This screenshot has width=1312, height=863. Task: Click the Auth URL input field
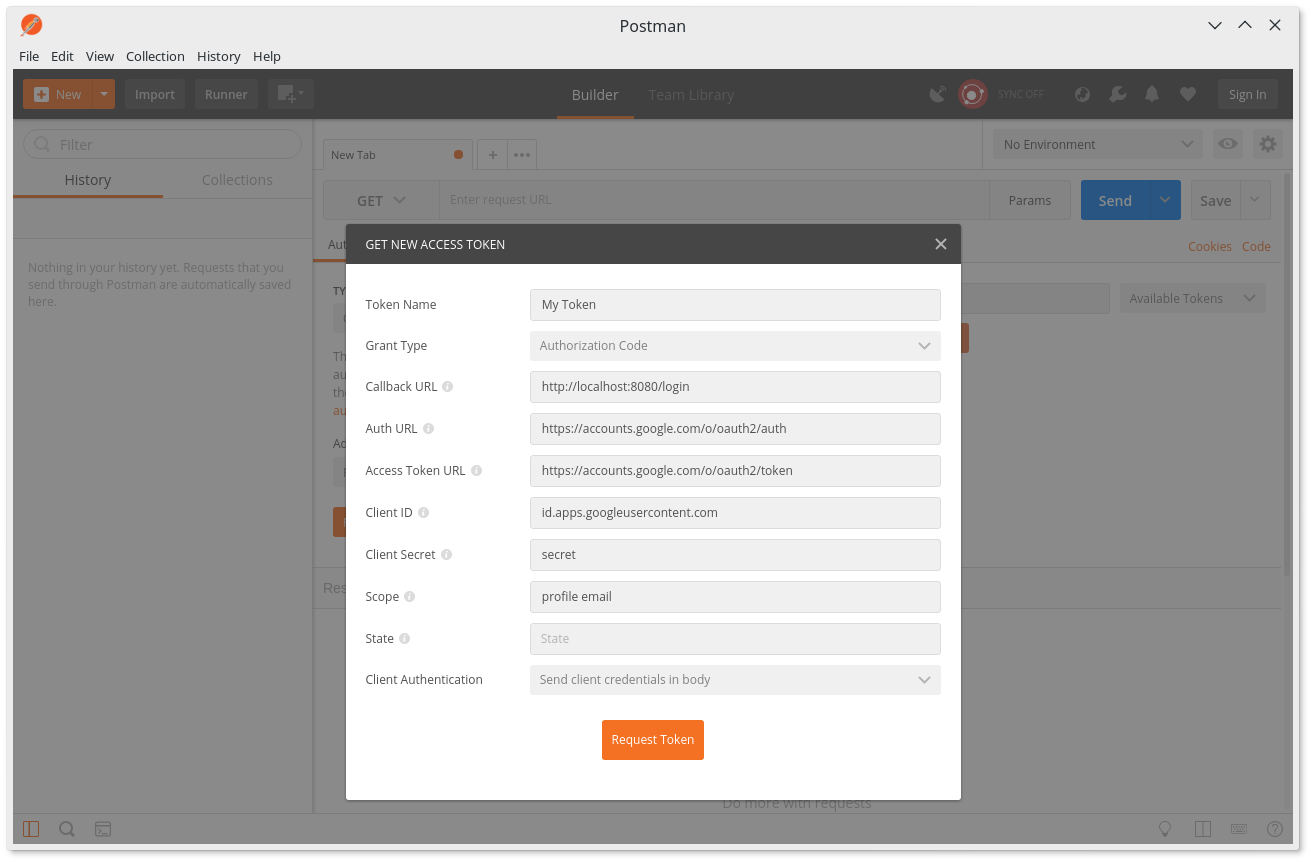pos(735,429)
